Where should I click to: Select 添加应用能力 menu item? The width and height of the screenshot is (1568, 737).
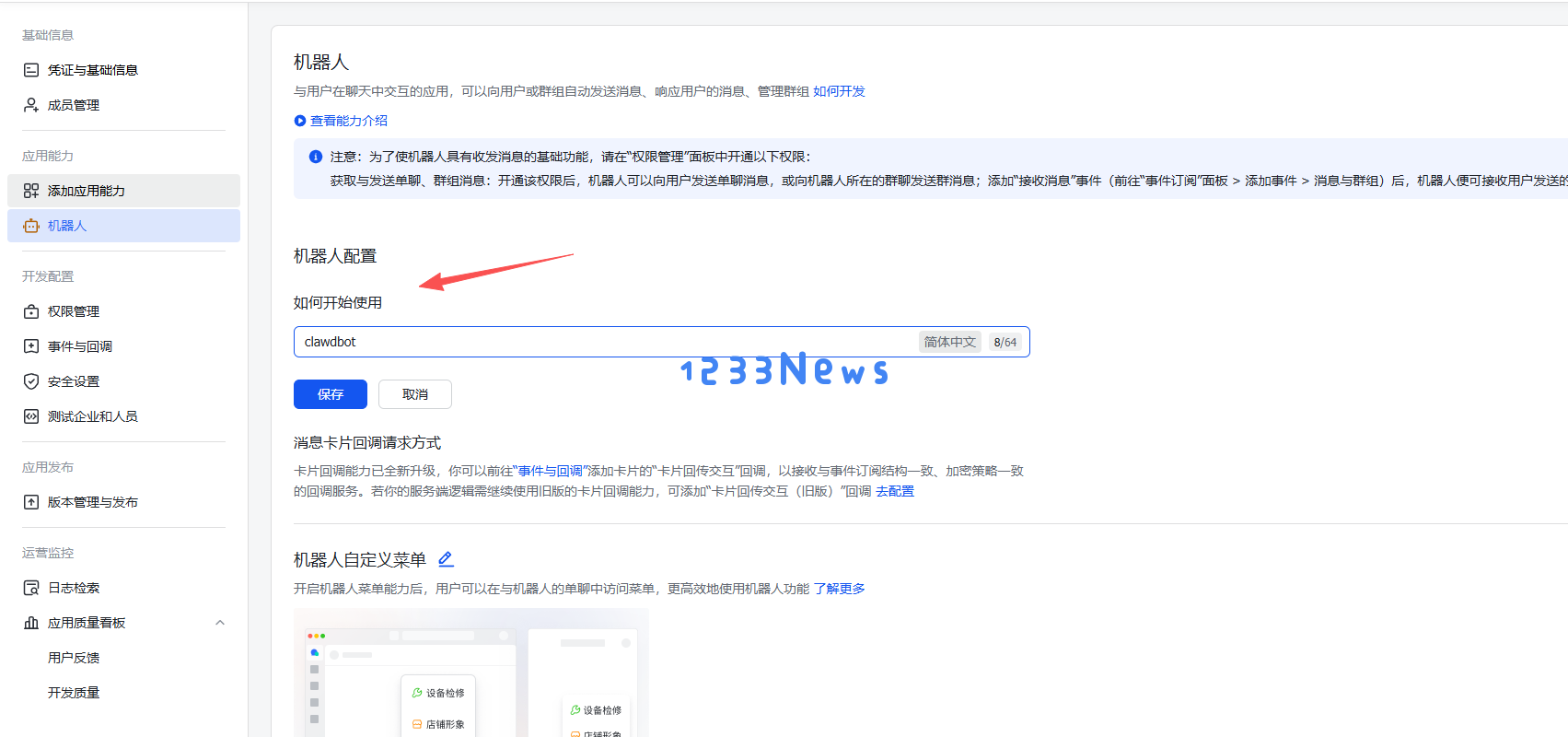point(123,191)
